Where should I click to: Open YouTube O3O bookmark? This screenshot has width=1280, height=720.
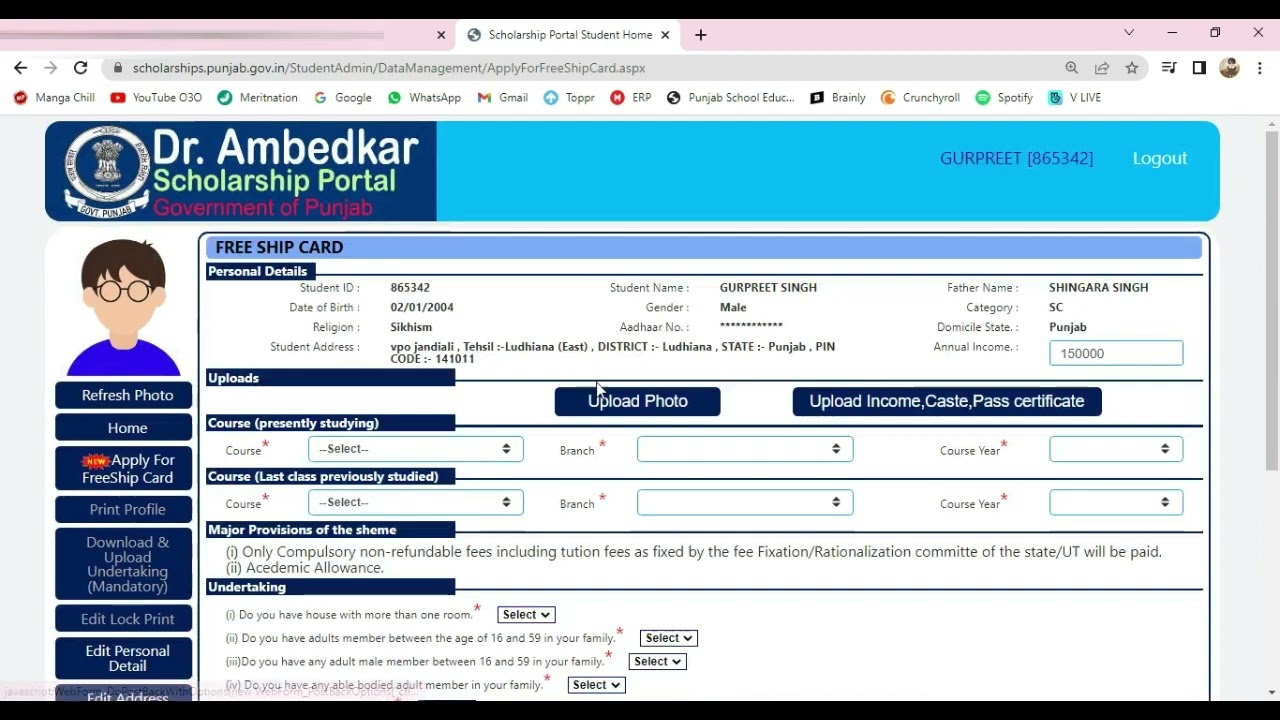click(156, 98)
